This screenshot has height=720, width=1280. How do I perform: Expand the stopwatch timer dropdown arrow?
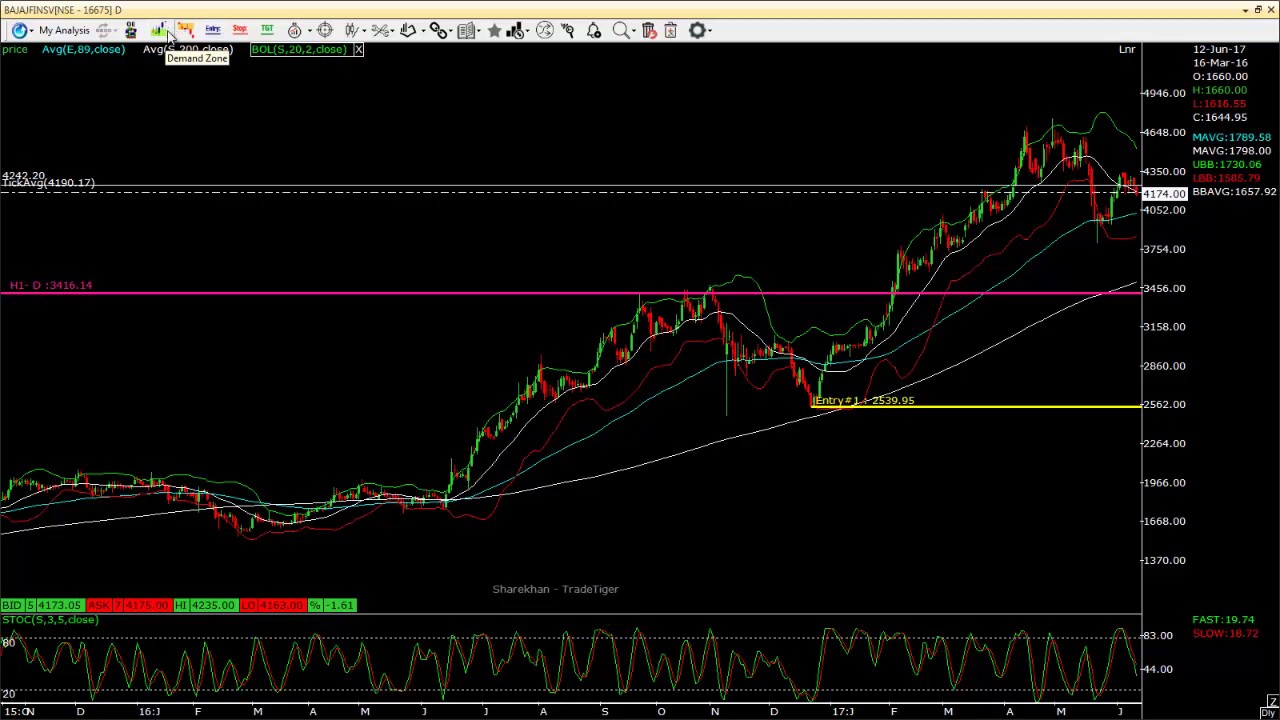coord(309,30)
